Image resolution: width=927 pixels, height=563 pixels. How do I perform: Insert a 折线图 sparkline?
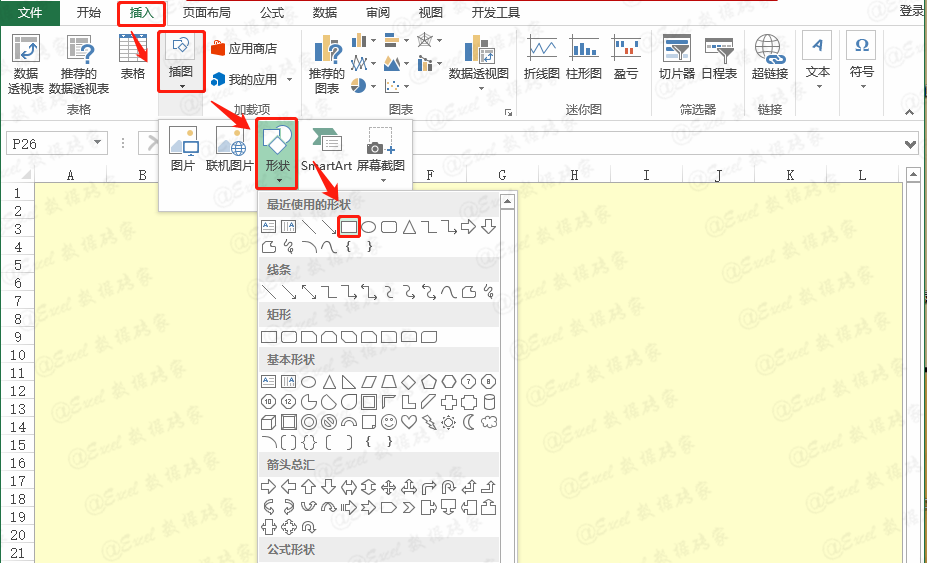[542, 57]
